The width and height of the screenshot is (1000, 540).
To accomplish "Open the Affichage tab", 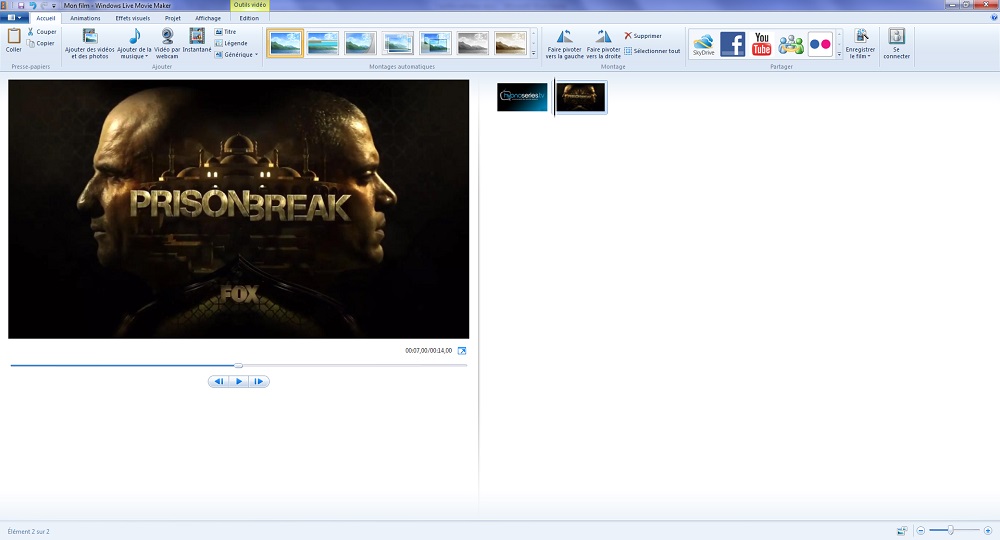I will tap(208, 18).
